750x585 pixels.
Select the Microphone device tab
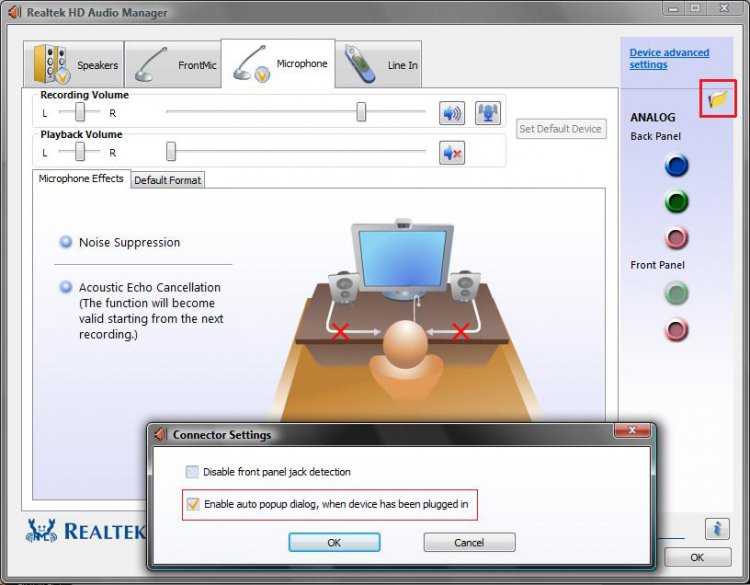(x=278, y=64)
